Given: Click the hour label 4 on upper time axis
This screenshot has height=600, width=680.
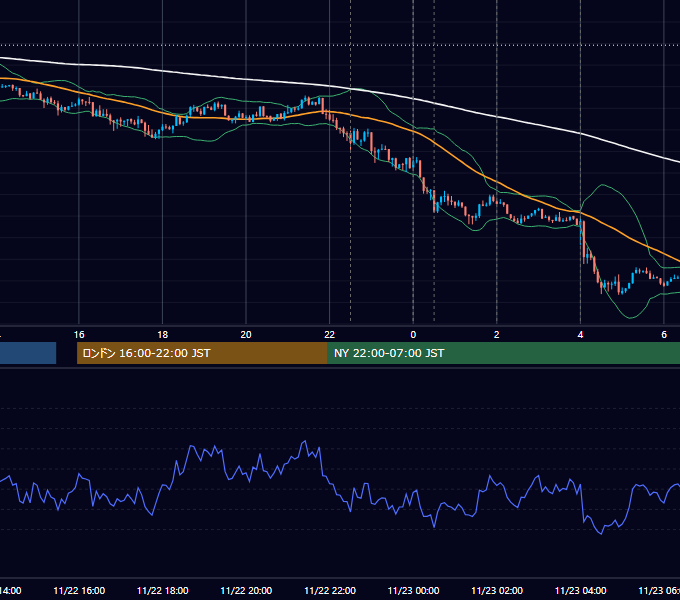Looking at the screenshot, I should [x=580, y=335].
